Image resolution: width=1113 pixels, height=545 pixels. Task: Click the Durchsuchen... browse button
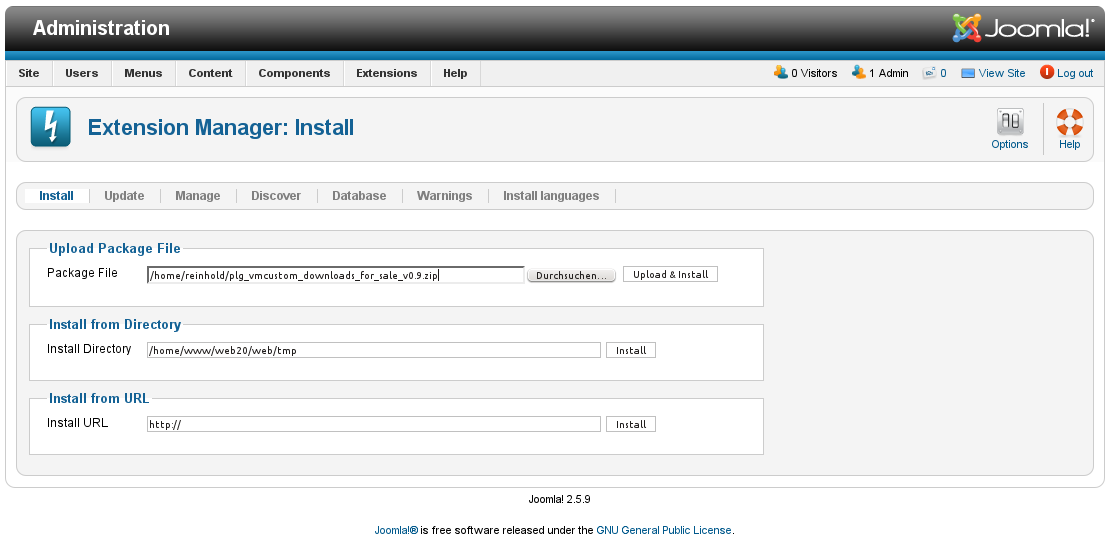tap(571, 275)
